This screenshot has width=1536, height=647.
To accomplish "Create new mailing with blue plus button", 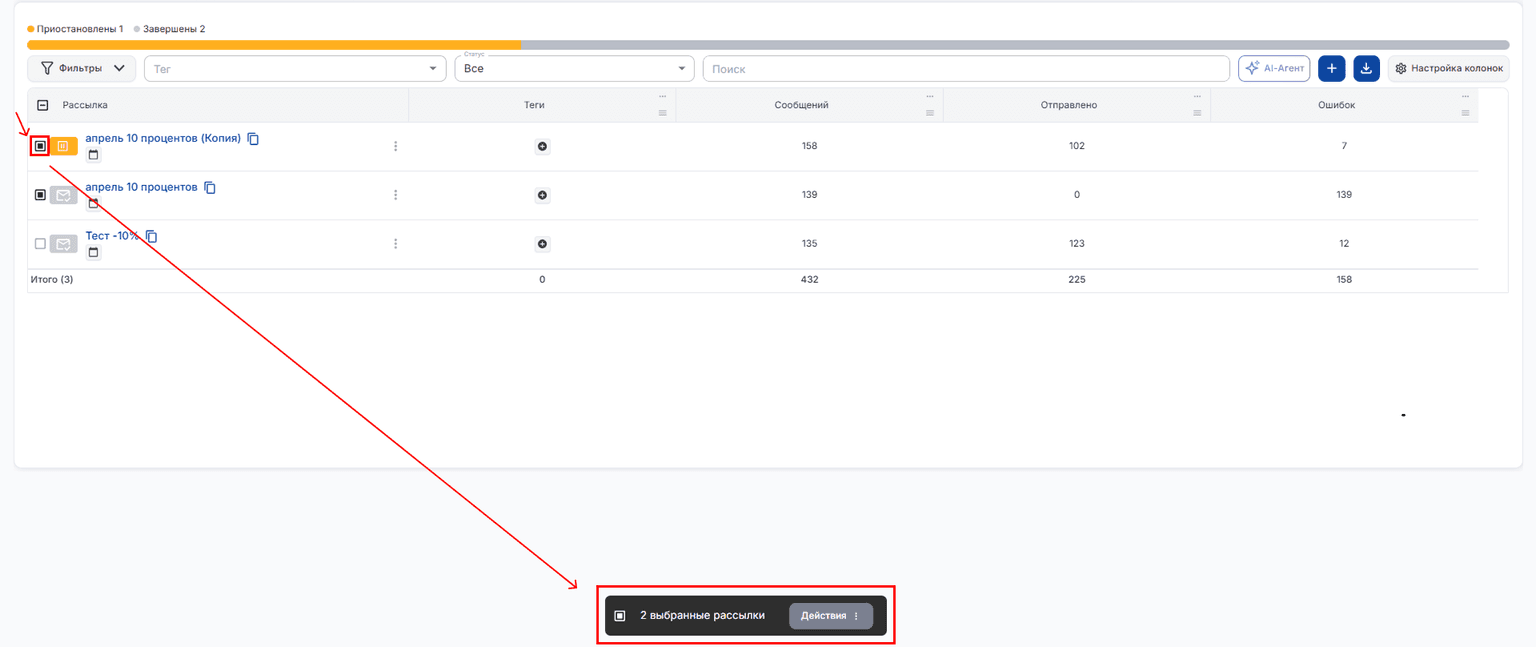I will [1331, 68].
